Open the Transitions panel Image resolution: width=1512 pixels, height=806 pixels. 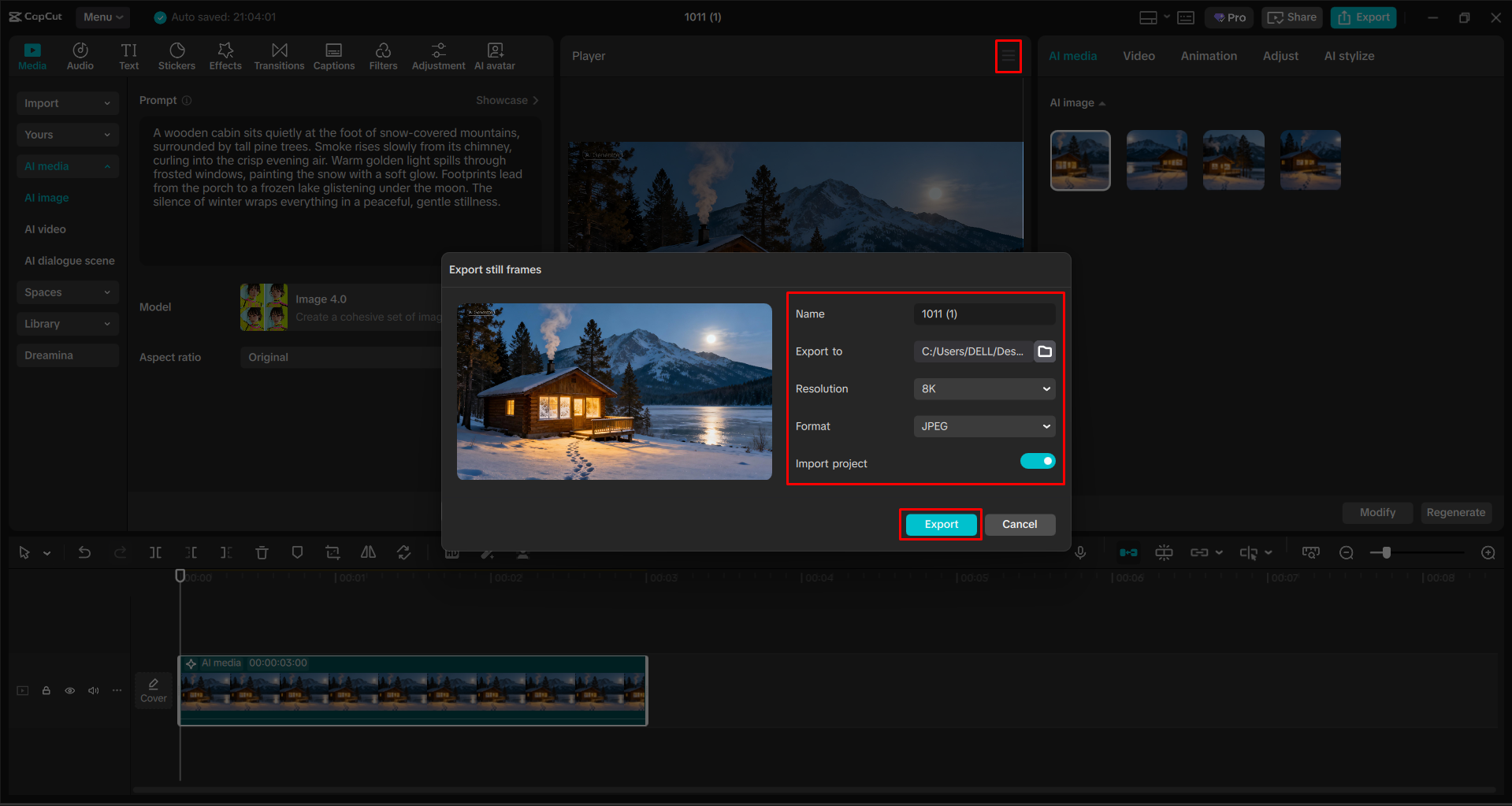279,55
